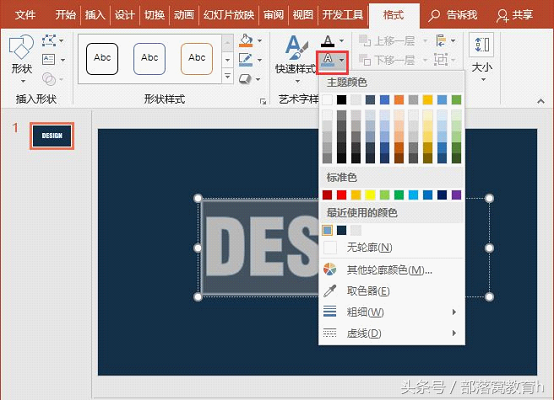This screenshot has height=400, width=554.
Task: Click the Shape Effects icon
Action: 245,78
